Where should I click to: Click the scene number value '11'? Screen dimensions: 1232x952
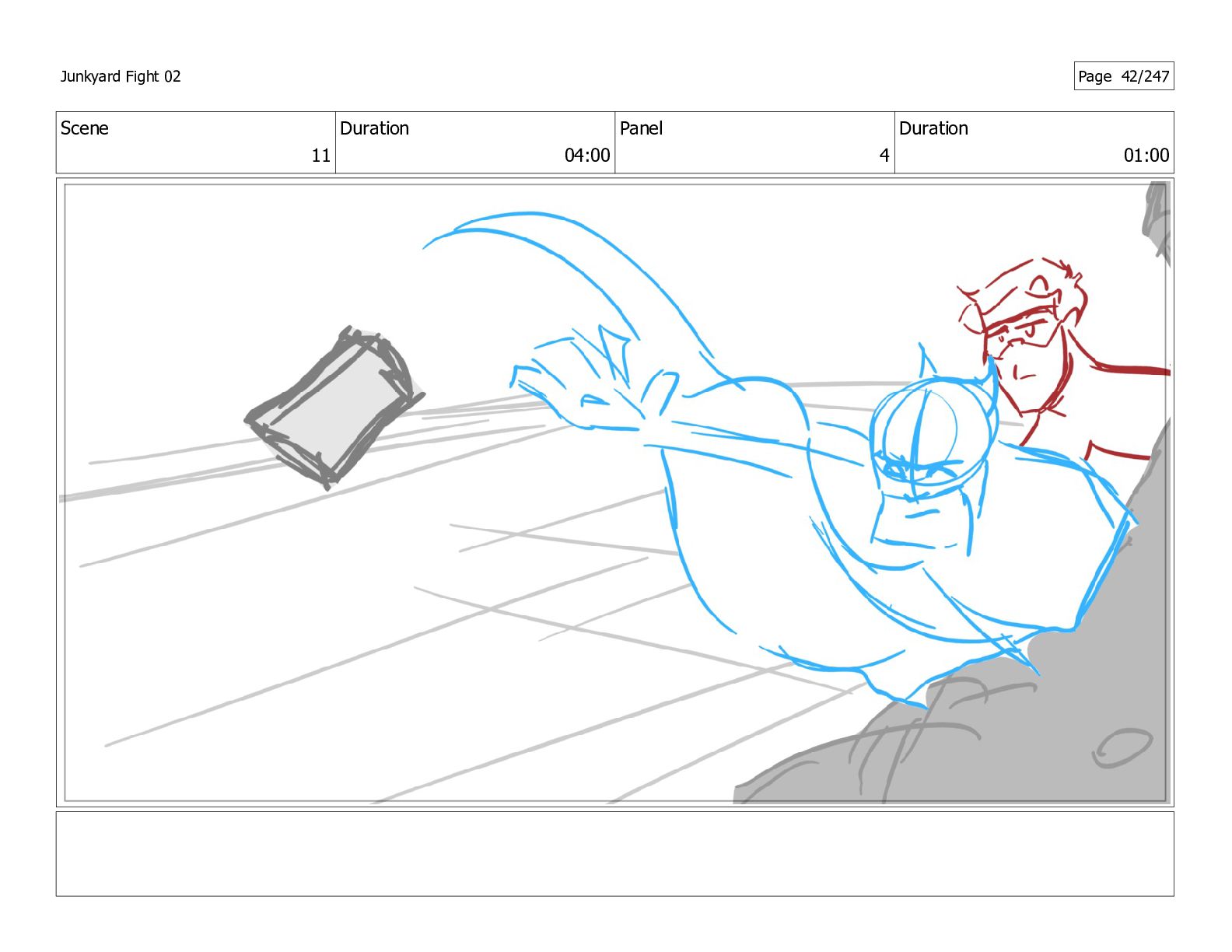click(x=321, y=156)
